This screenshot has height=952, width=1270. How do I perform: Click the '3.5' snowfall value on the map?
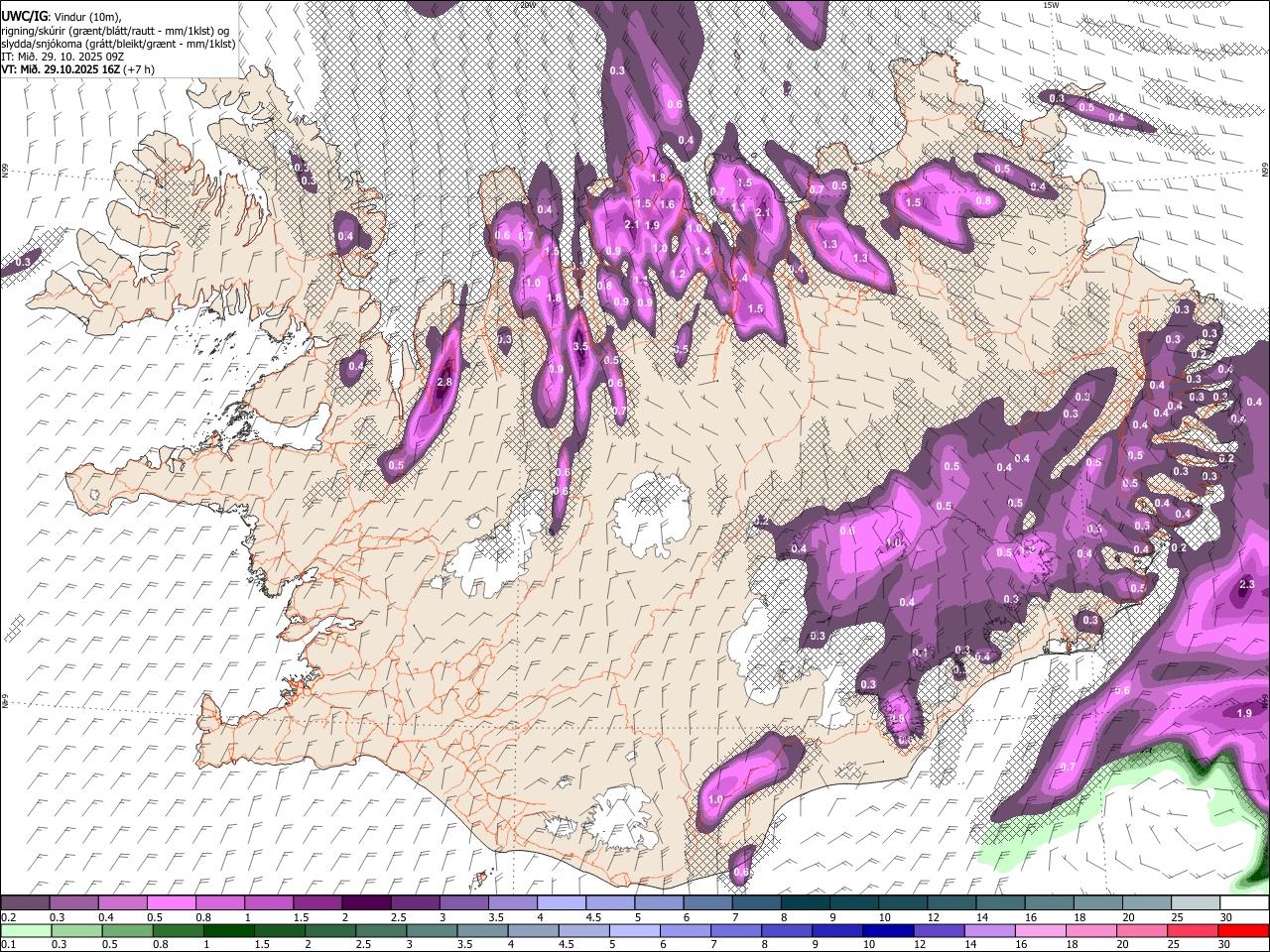tap(581, 347)
